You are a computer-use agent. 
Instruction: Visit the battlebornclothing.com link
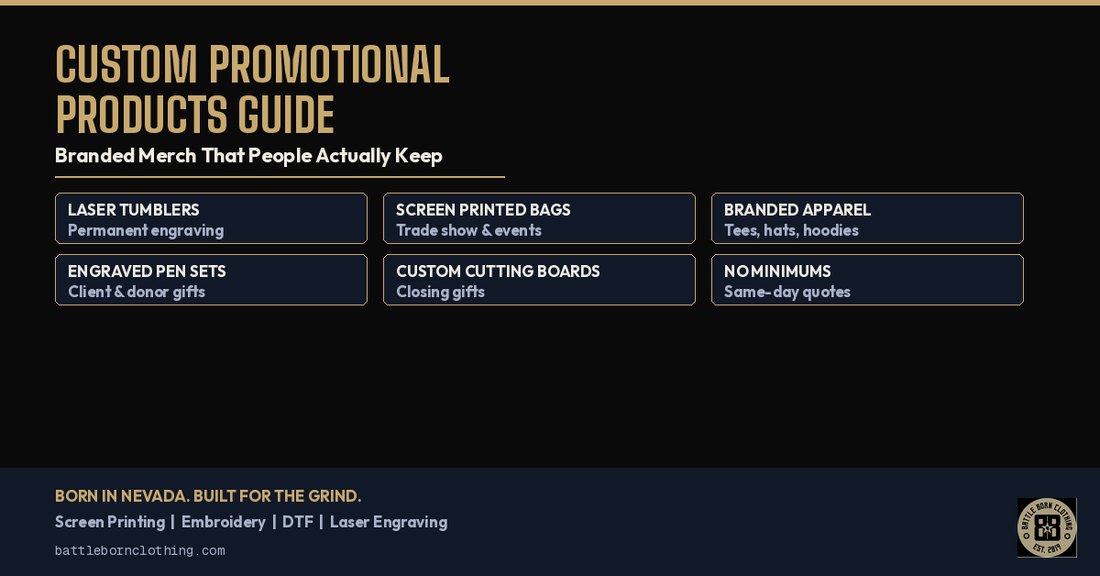(140, 551)
